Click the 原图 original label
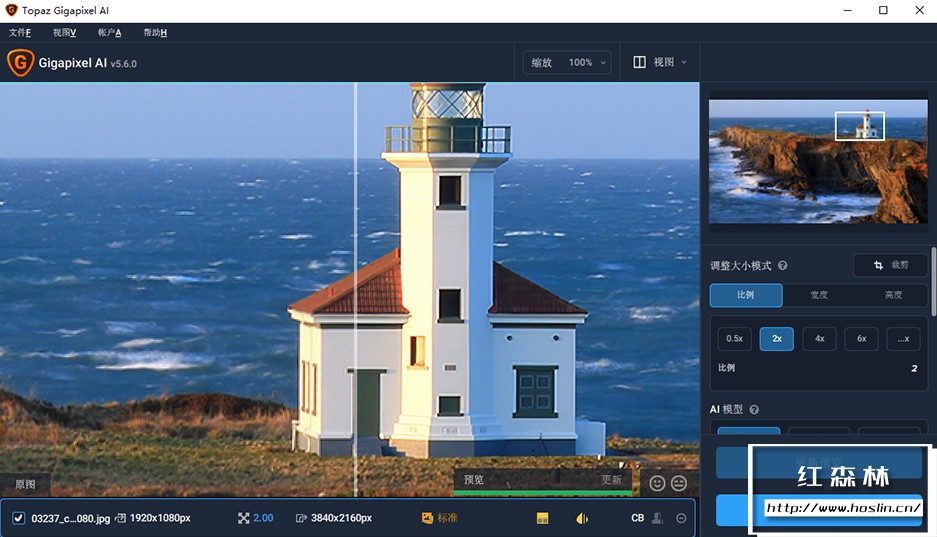Screen dimensions: 937x537 [25, 484]
